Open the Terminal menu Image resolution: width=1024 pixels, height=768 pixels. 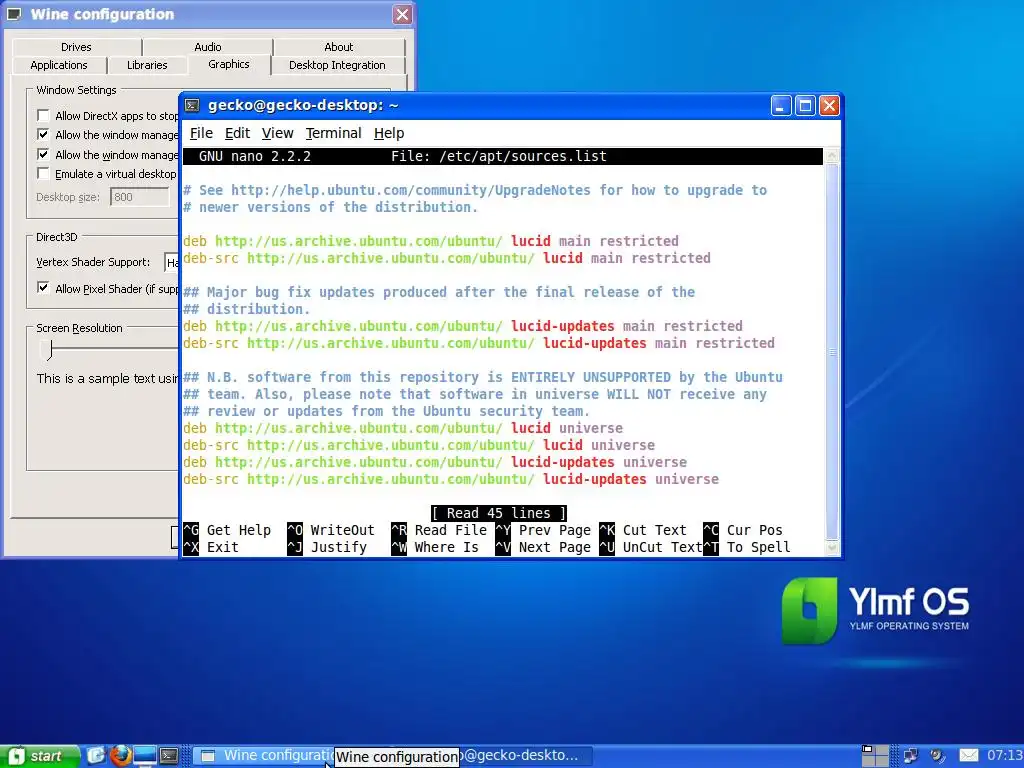(333, 133)
